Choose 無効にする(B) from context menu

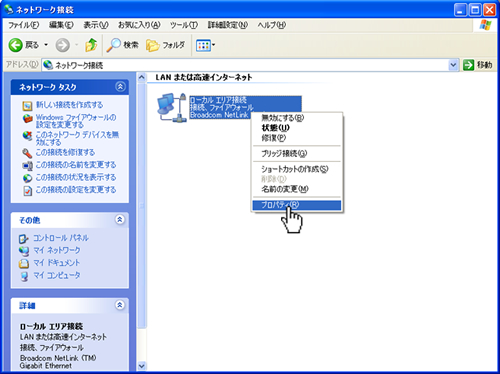click(297, 118)
